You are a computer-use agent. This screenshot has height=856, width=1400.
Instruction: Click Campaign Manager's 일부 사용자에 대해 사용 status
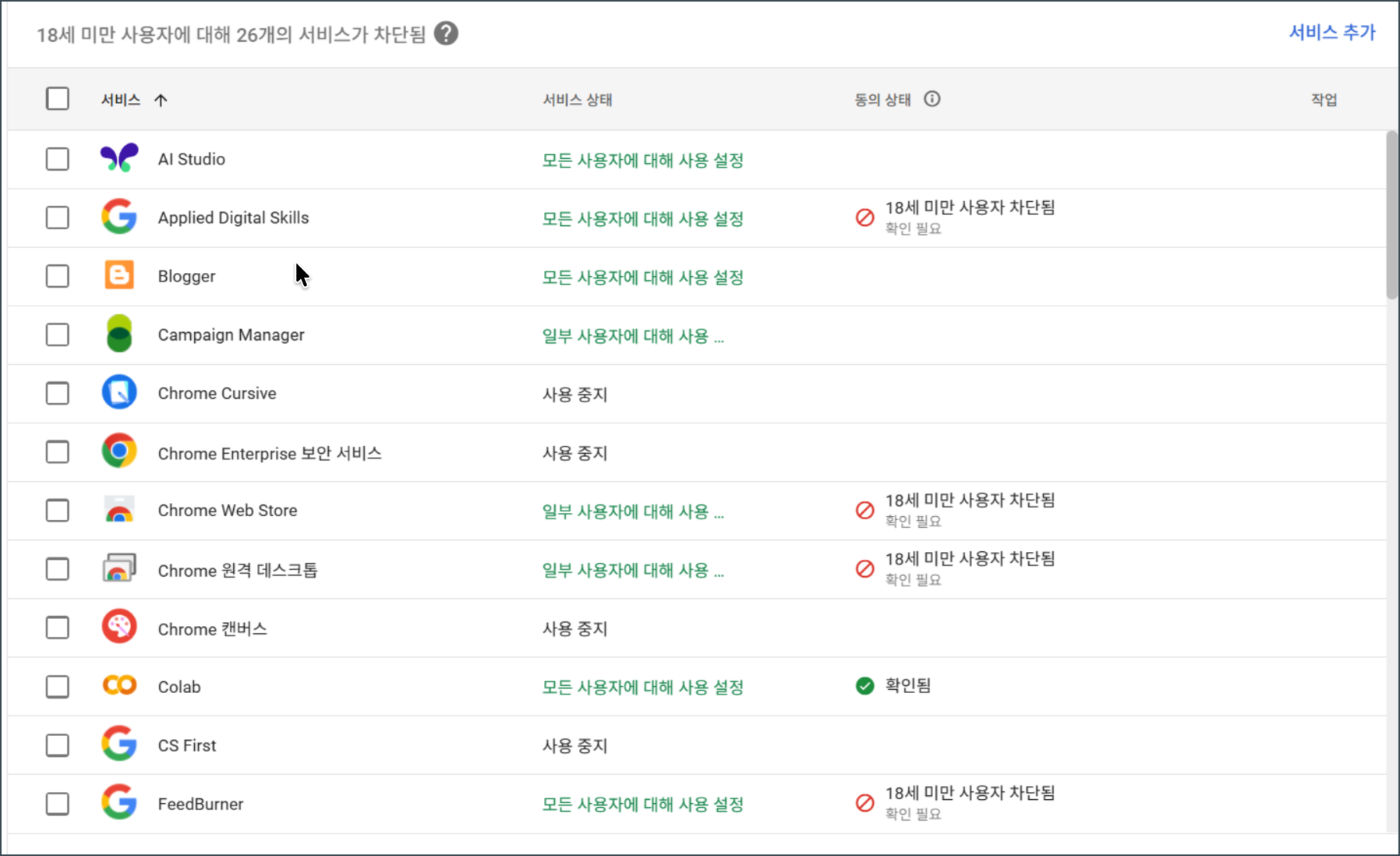point(633,336)
